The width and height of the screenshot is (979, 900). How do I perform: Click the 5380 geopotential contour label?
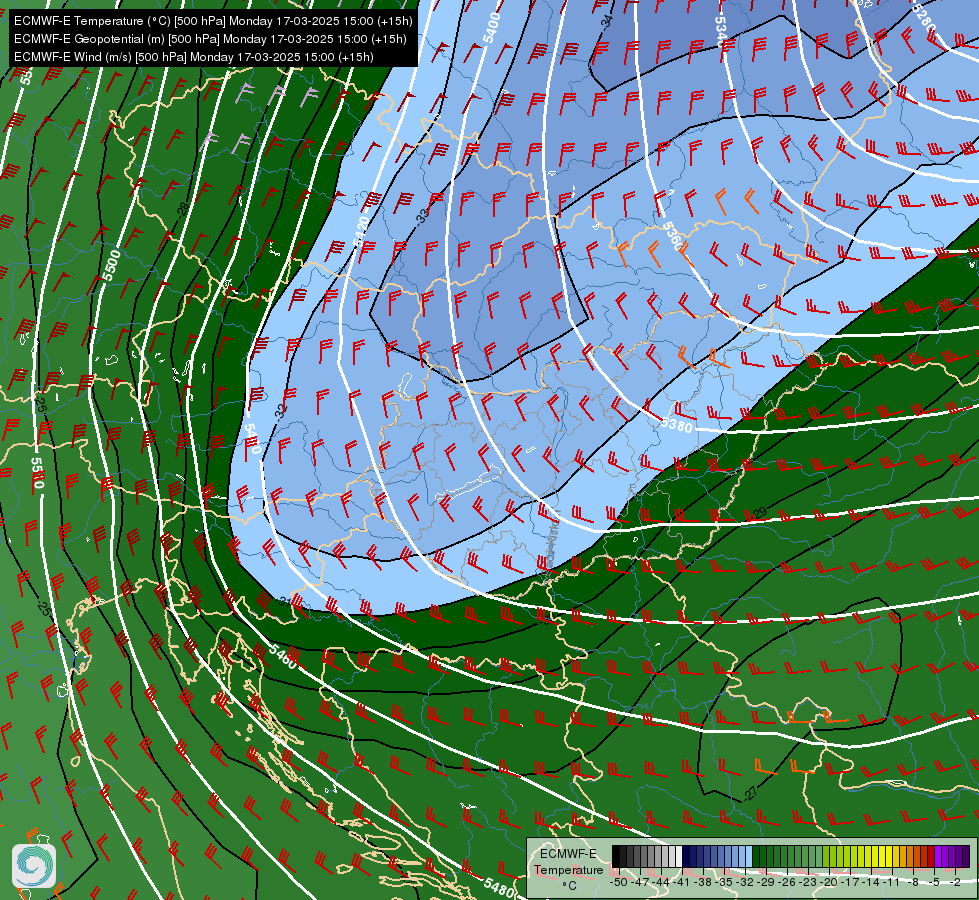[677, 425]
